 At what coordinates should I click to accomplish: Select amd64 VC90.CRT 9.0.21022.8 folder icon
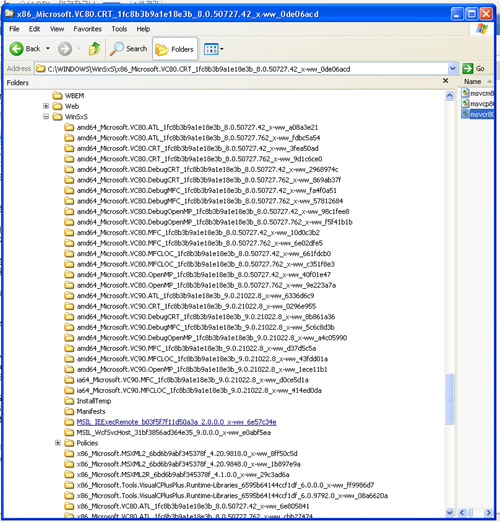(x=69, y=306)
